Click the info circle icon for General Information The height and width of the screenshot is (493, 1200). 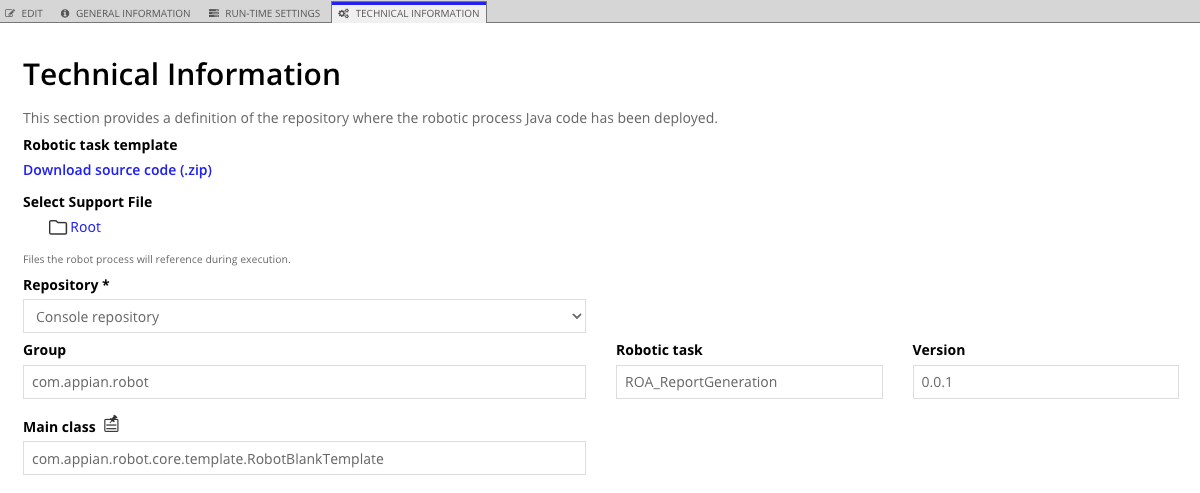[x=66, y=14]
